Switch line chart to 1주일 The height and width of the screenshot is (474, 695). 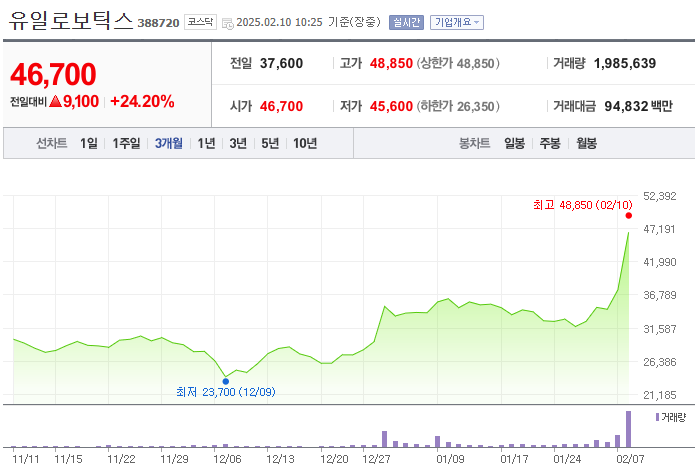[x=126, y=143]
